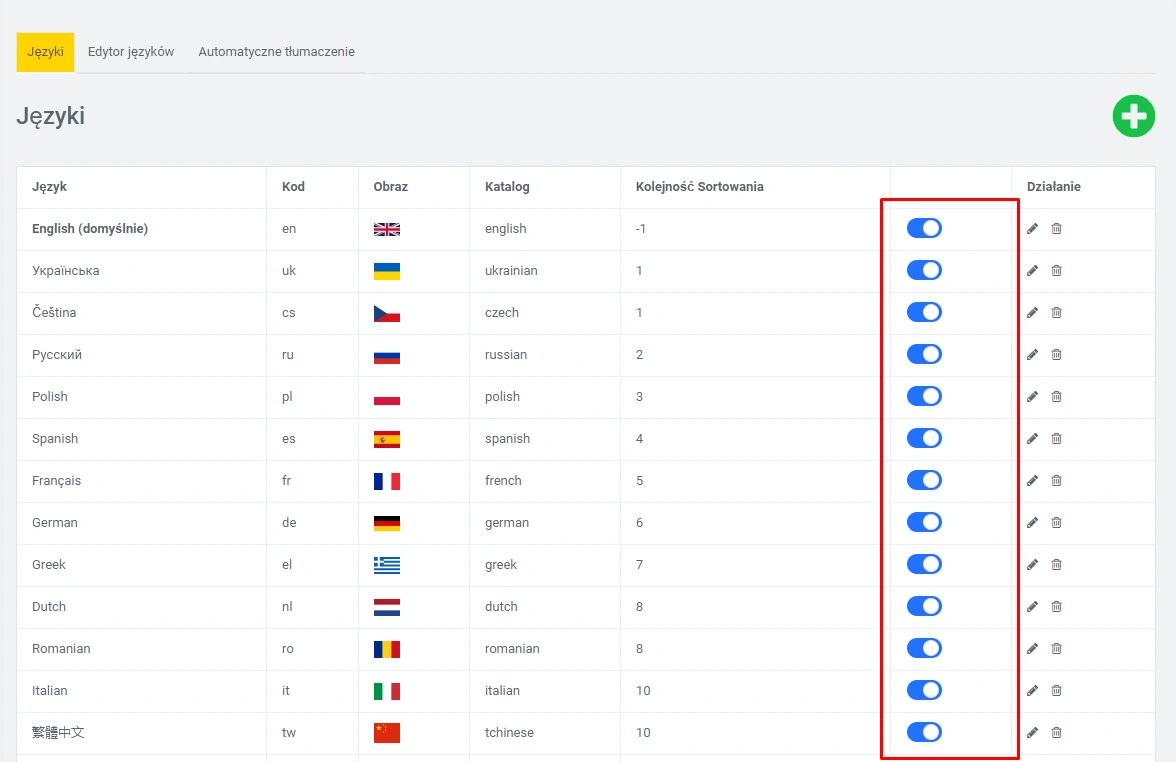Click the Język column header
The width and height of the screenshot is (1176, 762).
[x=50, y=187]
